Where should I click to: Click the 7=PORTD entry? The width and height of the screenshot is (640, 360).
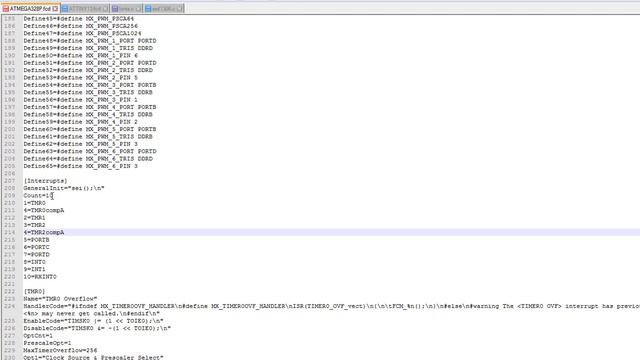(x=36, y=254)
